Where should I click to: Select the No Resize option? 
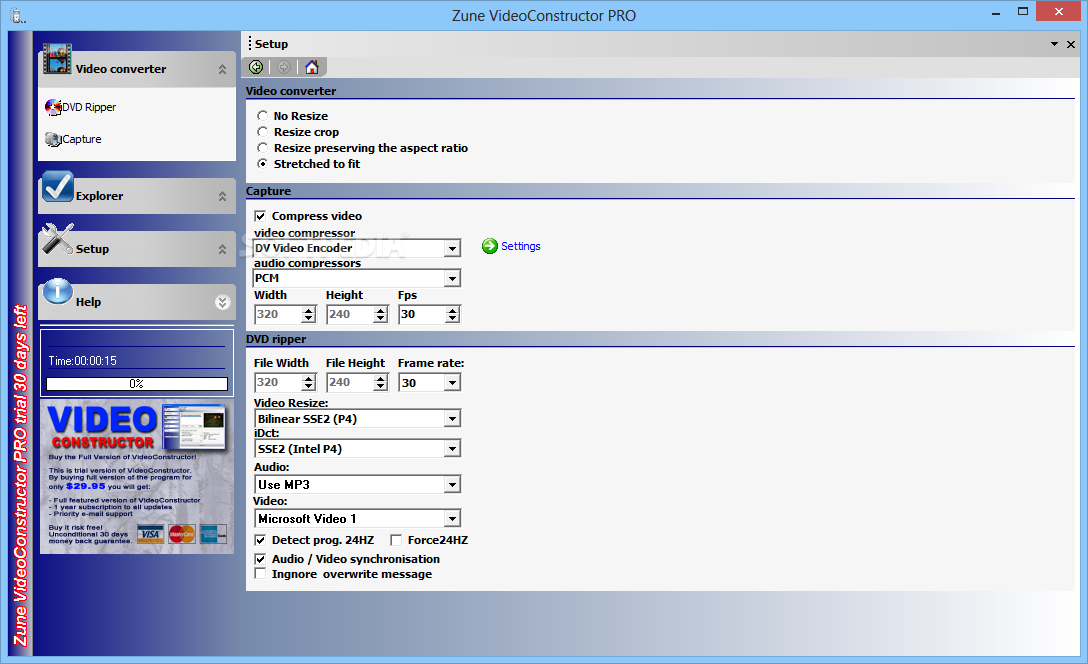click(x=262, y=115)
